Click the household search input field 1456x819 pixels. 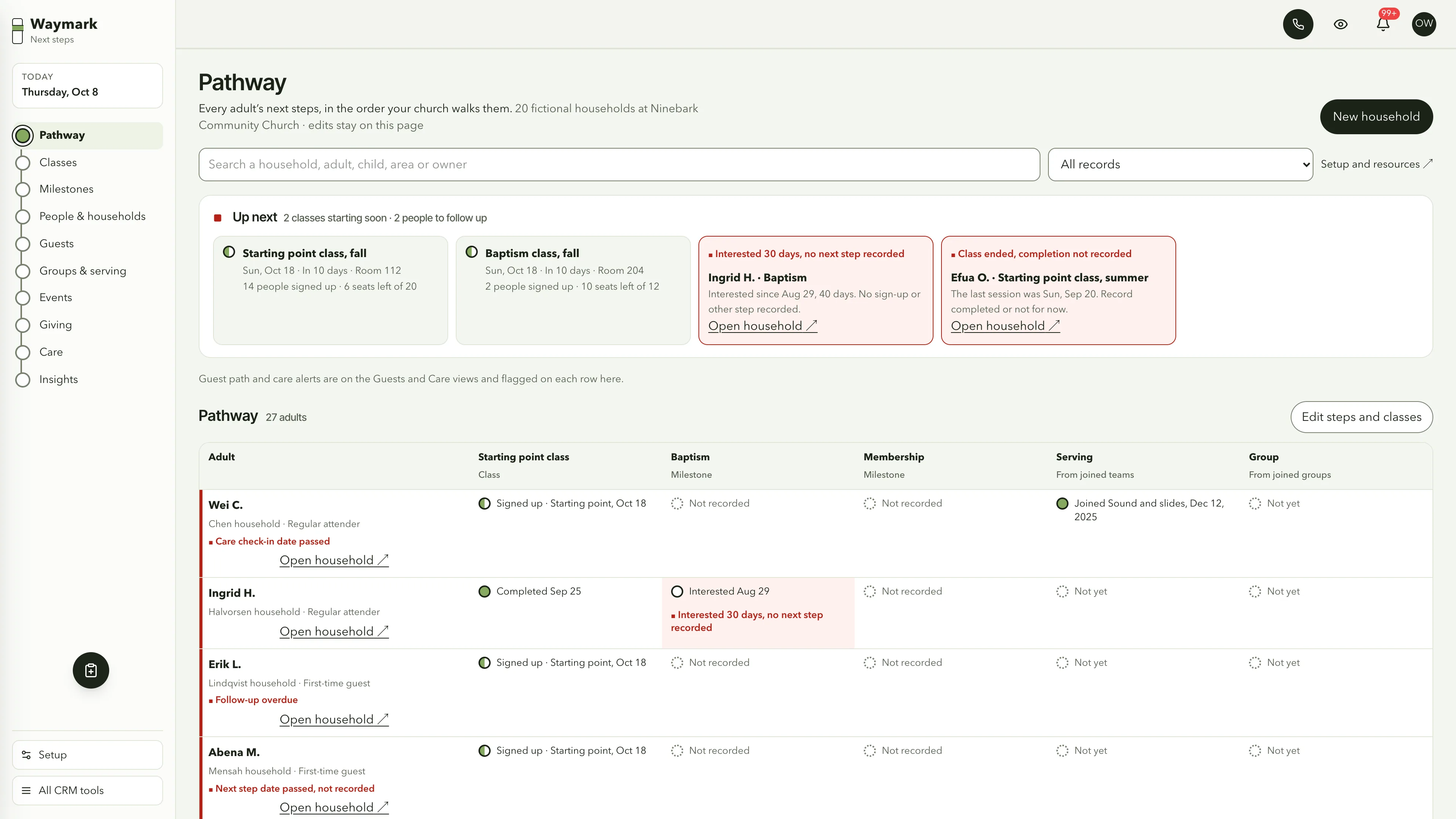[x=619, y=165]
